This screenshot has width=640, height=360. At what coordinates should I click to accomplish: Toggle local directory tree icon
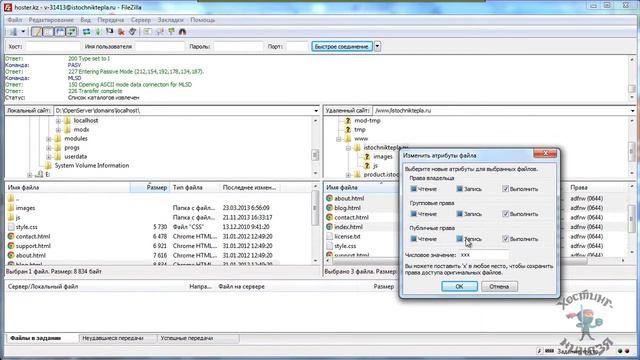point(48,32)
